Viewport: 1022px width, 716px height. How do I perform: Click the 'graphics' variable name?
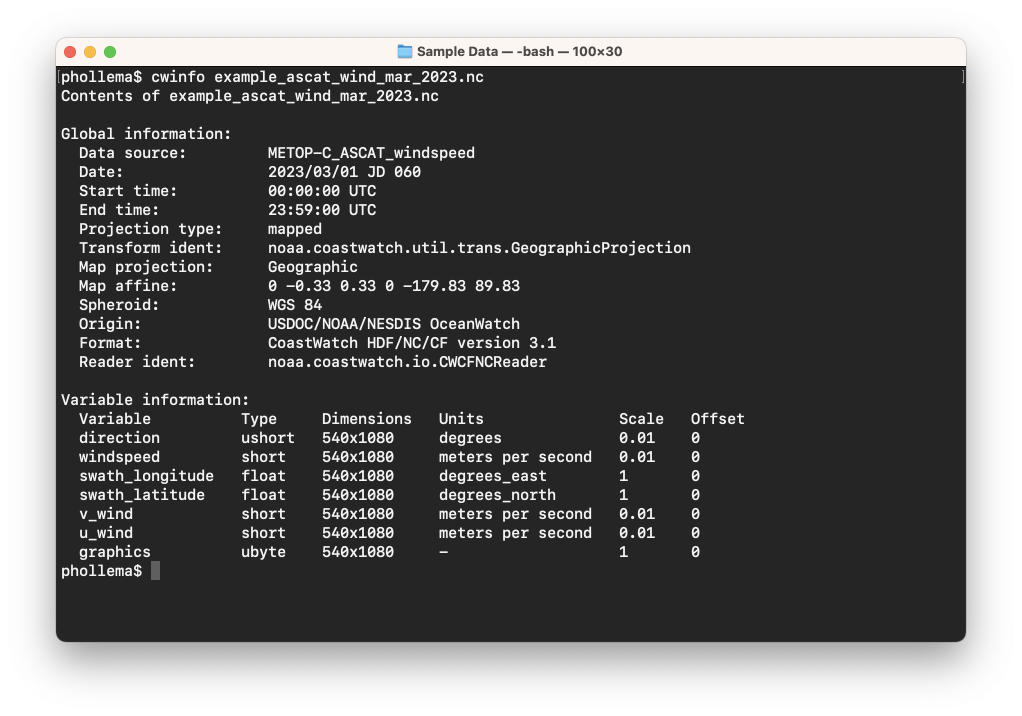pos(115,552)
